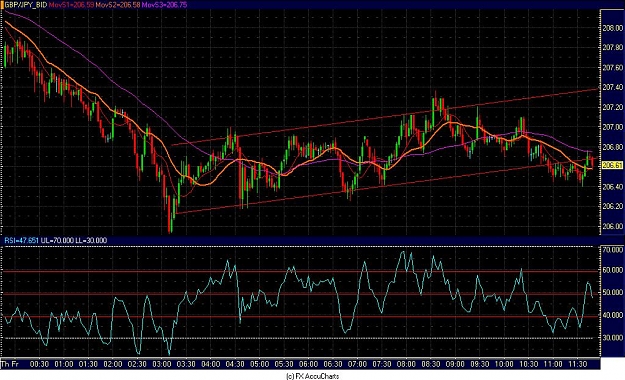The height and width of the screenshot is (380, 625).
Task: Click the 06:30 time axis label
Action: tap(333, 364)
